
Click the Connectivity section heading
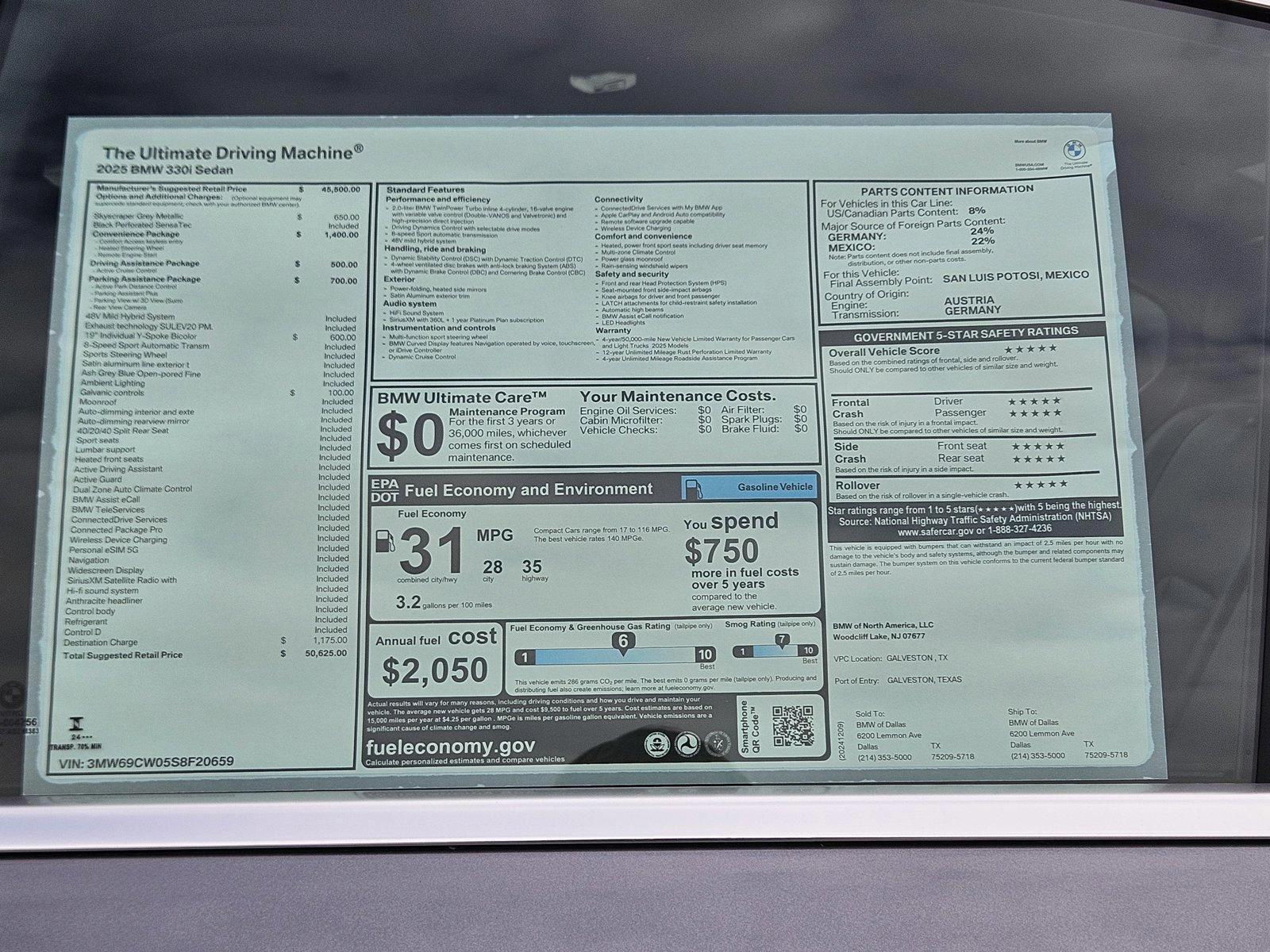point(619,199)
